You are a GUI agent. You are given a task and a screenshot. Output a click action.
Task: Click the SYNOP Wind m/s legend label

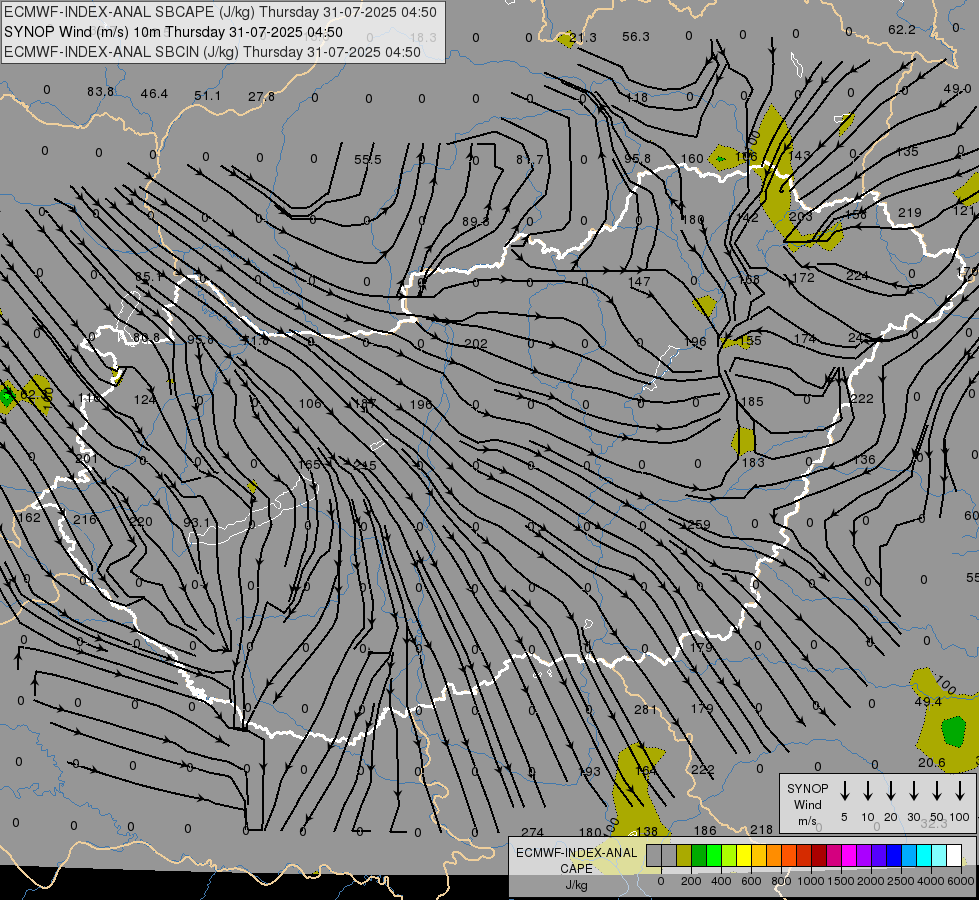[x=807, y=804]
